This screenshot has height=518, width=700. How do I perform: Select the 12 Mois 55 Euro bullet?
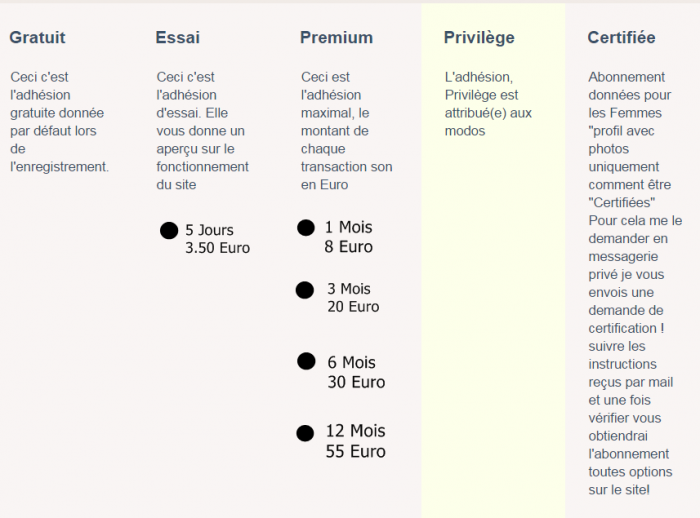point(305,433)
